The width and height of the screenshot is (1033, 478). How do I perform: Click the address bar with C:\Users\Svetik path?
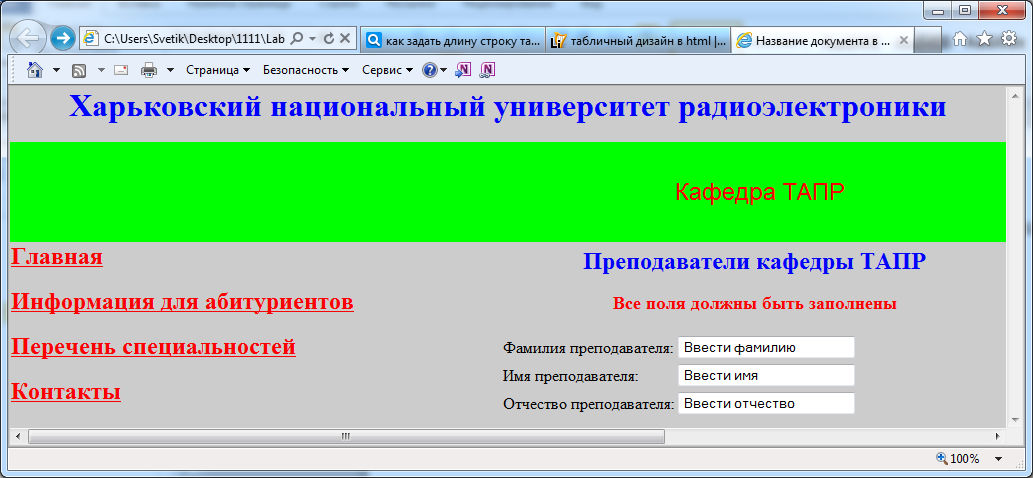point(194,40)
